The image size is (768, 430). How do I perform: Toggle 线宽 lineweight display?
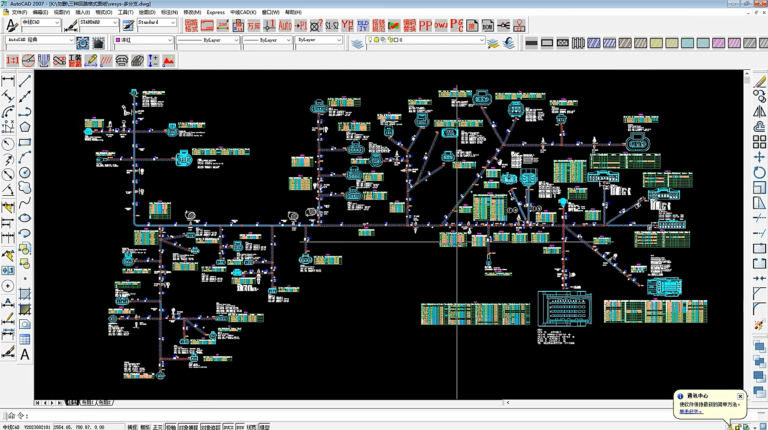[x=251, y=427]
